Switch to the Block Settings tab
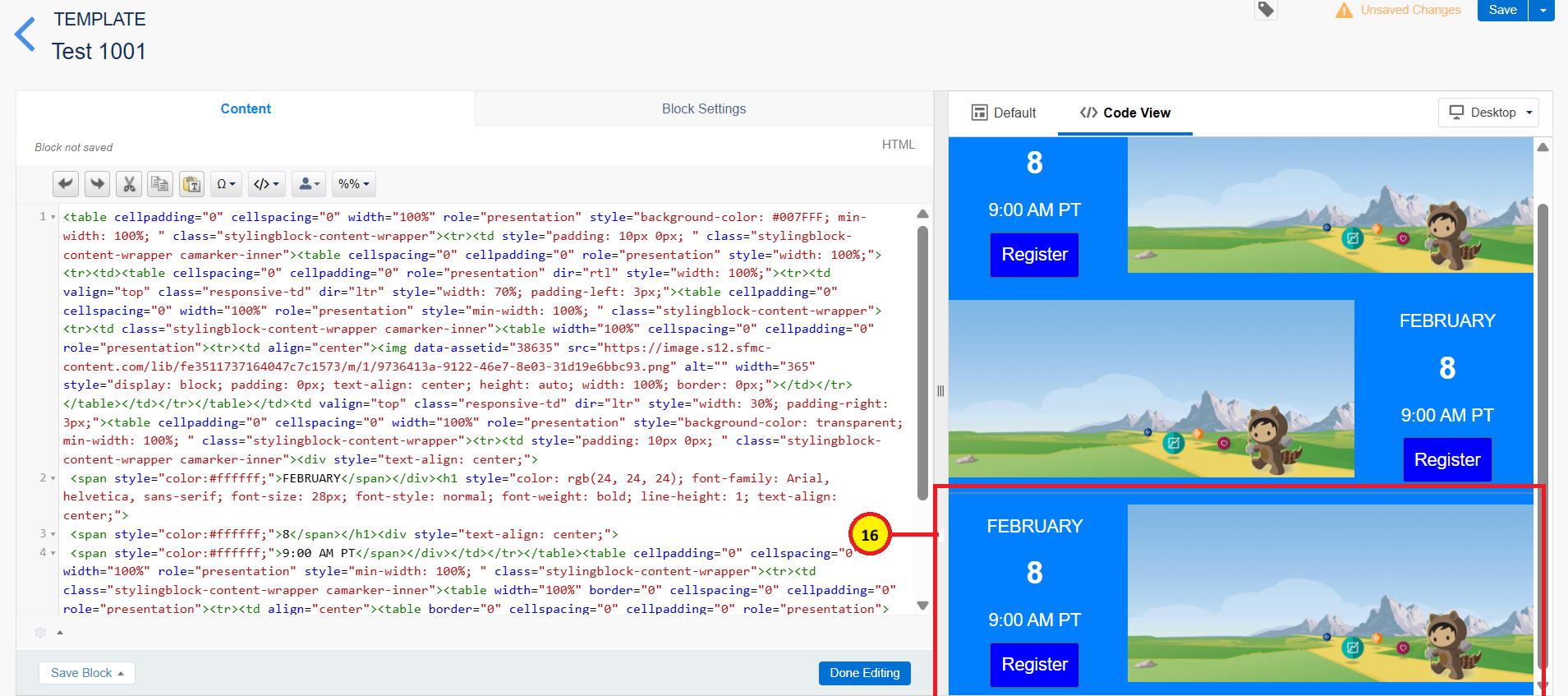The image size is (1568, 696). point(704,108)
